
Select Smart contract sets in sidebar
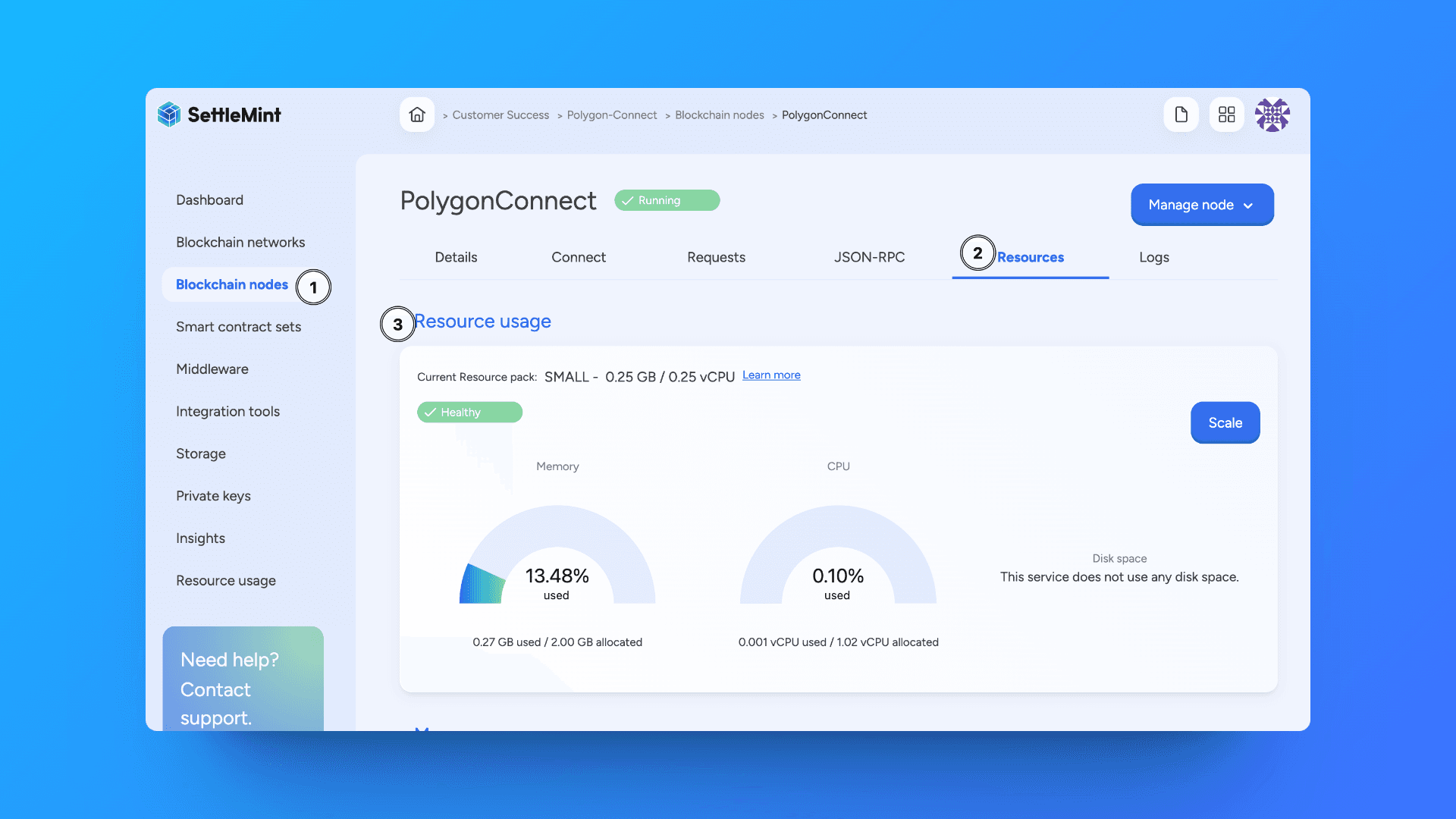(238, 326)
